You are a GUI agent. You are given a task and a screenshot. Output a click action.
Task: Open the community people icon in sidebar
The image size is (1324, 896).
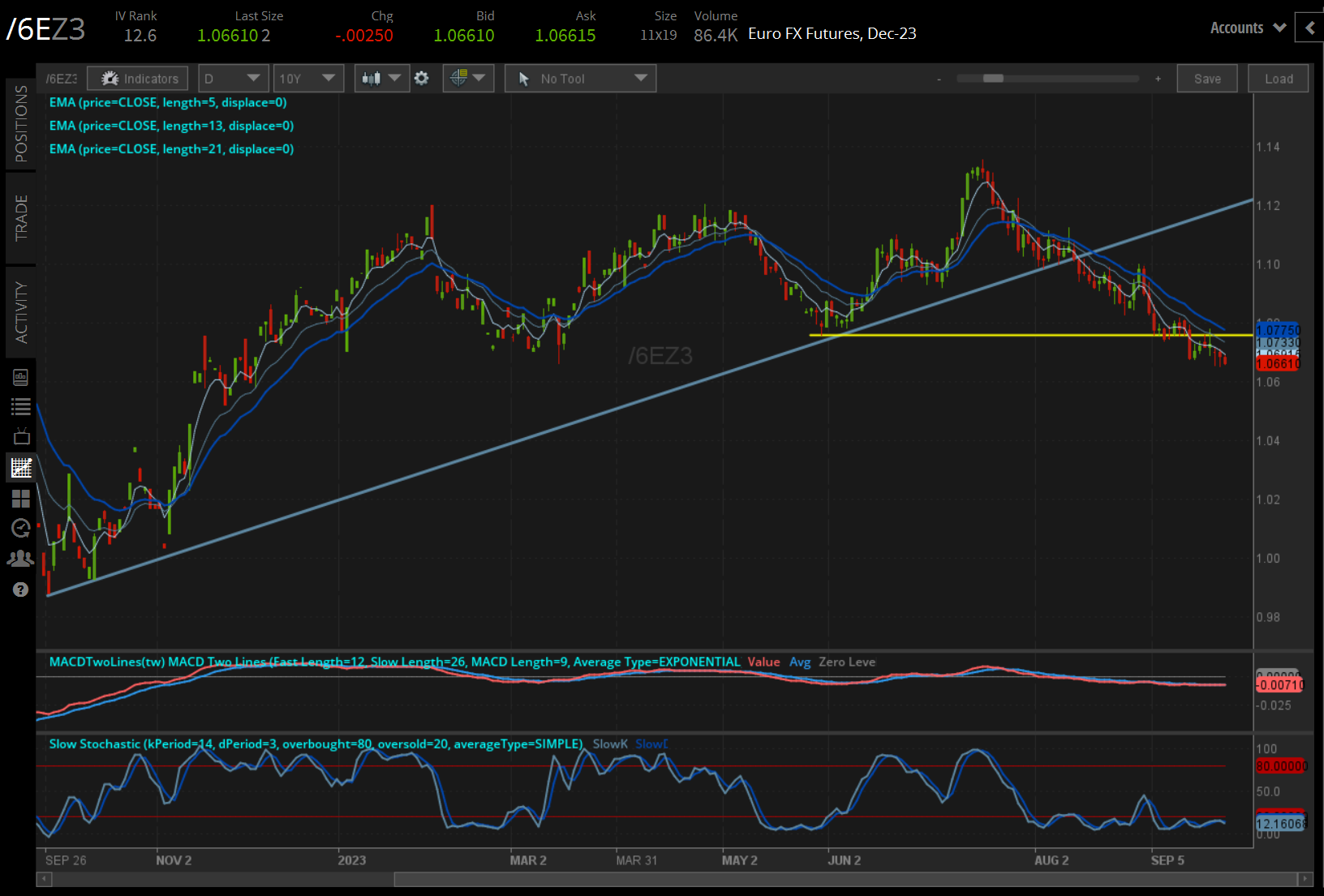pyautogui.click(x=21, y=559)
